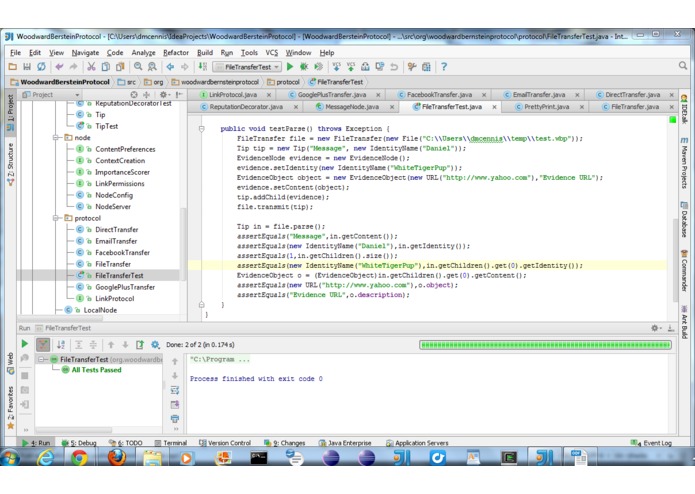Click the Replace icon next to Find
The width and height of the screenshot is (695, 494).
click(x=152, y=67)
